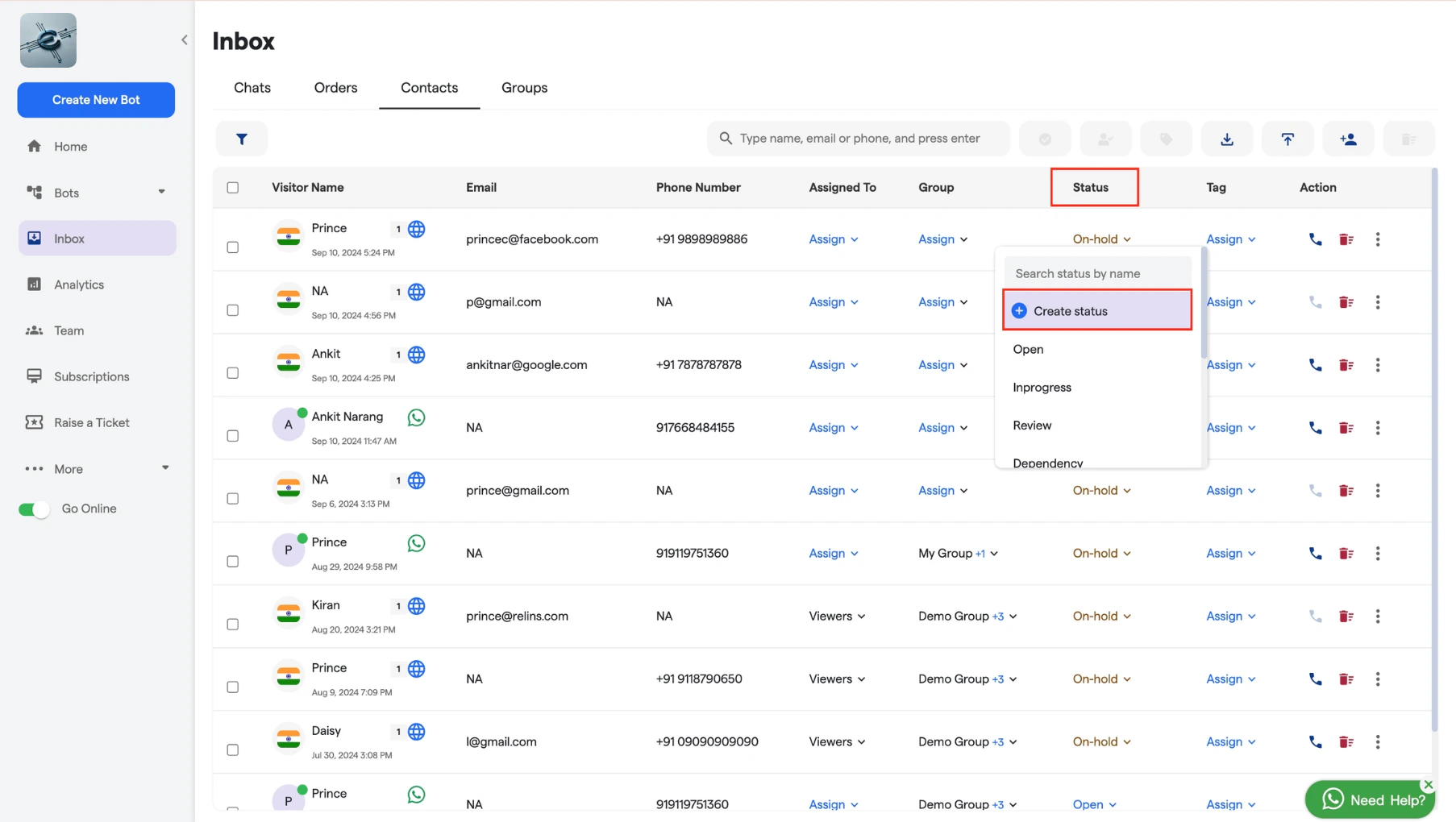Open On-hold status dropdown for princec@facebook.com
Viewport: 1456px width, 822px height.
click(1101, 239)
